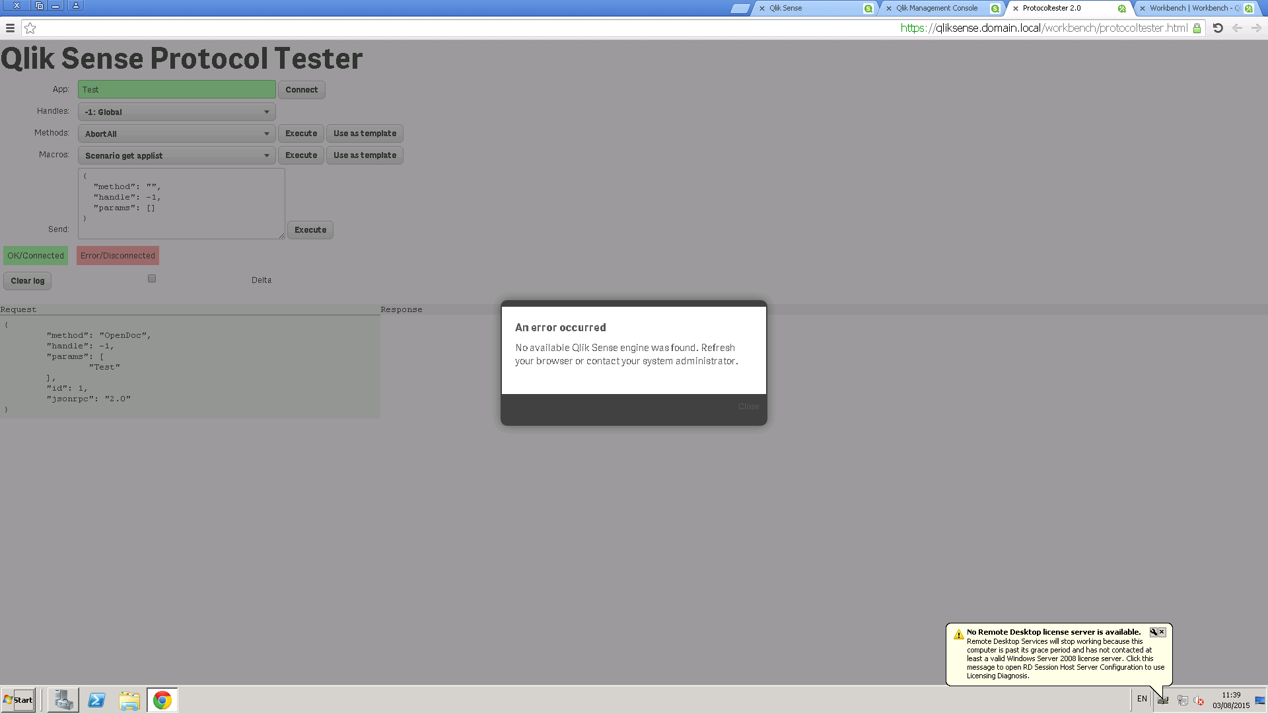Image resolution: width=1268 pixels, height=714 pixels.
Task: Open the Remote Desktop license warning balloon
Action: coord(1059,654)
